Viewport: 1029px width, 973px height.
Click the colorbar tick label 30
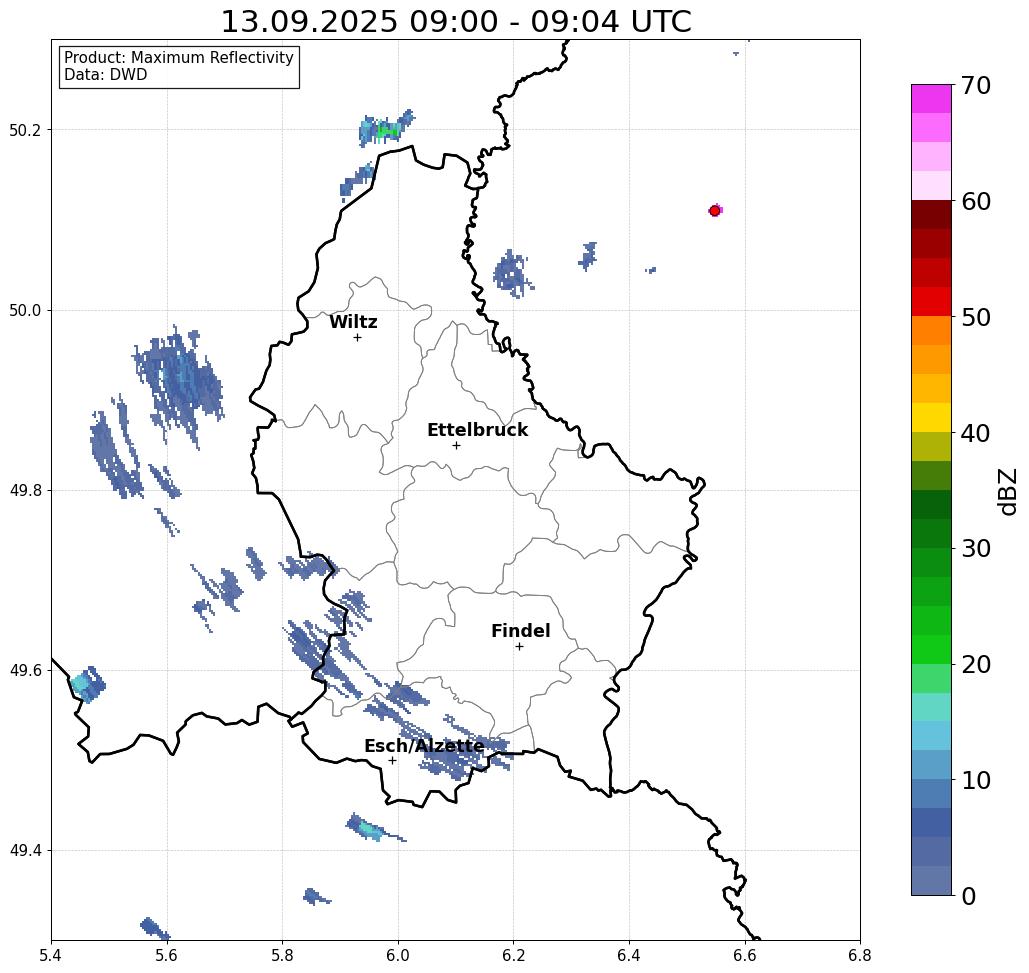(x=975, y=548)
